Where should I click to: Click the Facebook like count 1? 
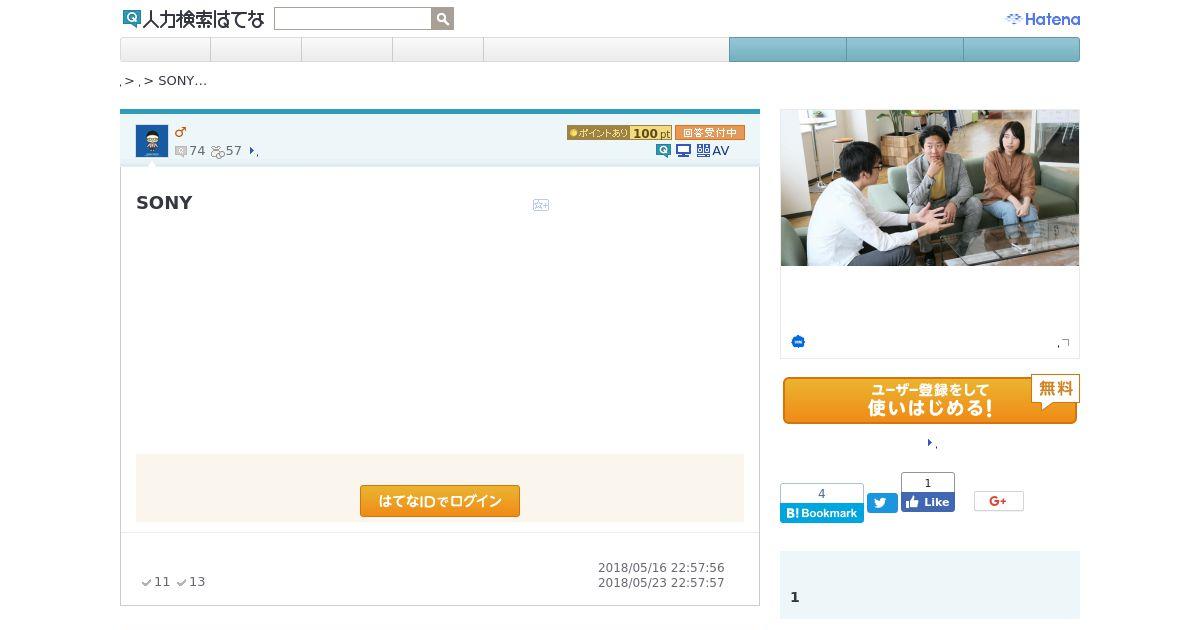coord(928,483)
